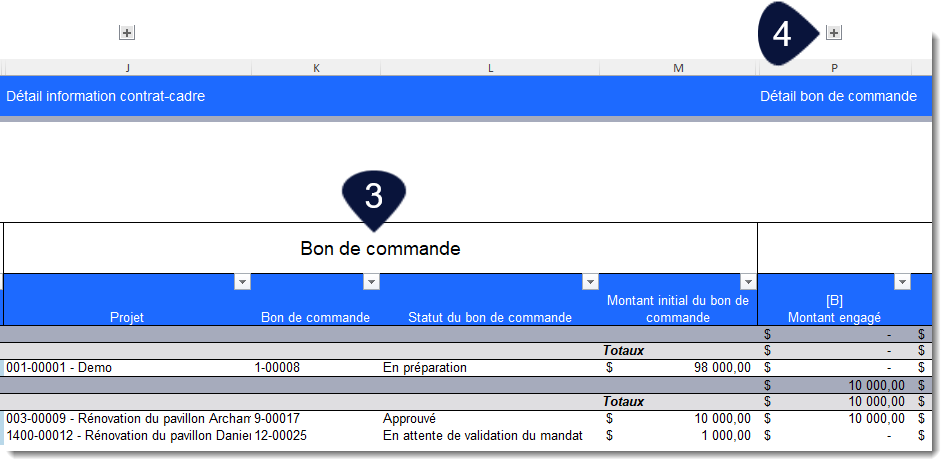Select the 'En préparation' status cell
Screen dimensions: 947x466
click(490, 368)
